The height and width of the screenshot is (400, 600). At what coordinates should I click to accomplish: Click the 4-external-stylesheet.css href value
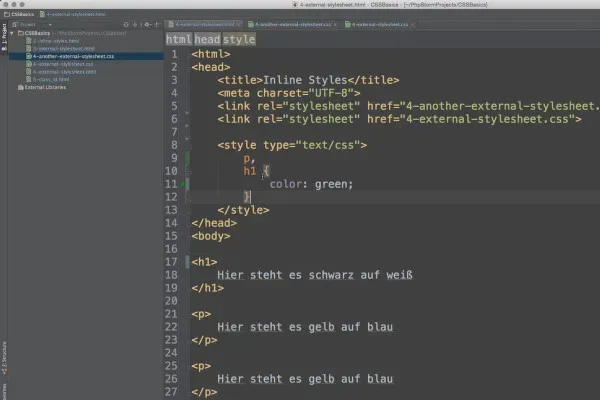[x=487, y=119]
